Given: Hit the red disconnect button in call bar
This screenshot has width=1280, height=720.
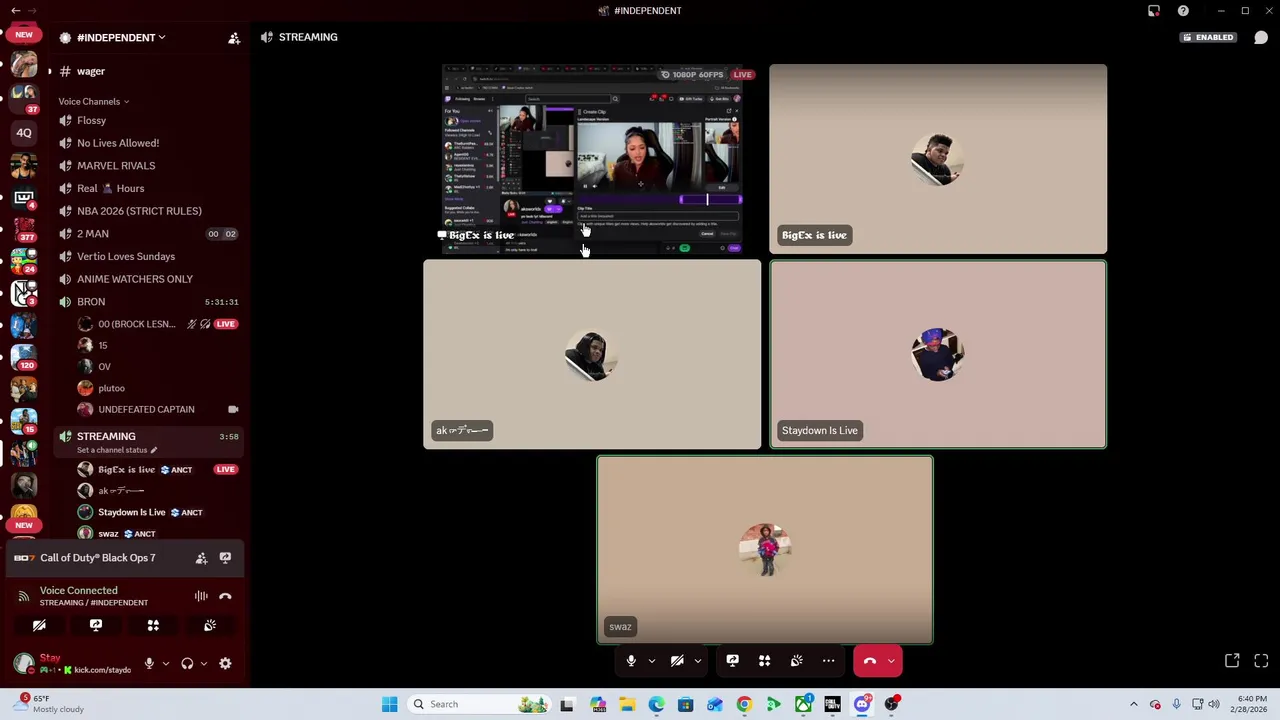Looking at the screenshot, I should 869,661.
